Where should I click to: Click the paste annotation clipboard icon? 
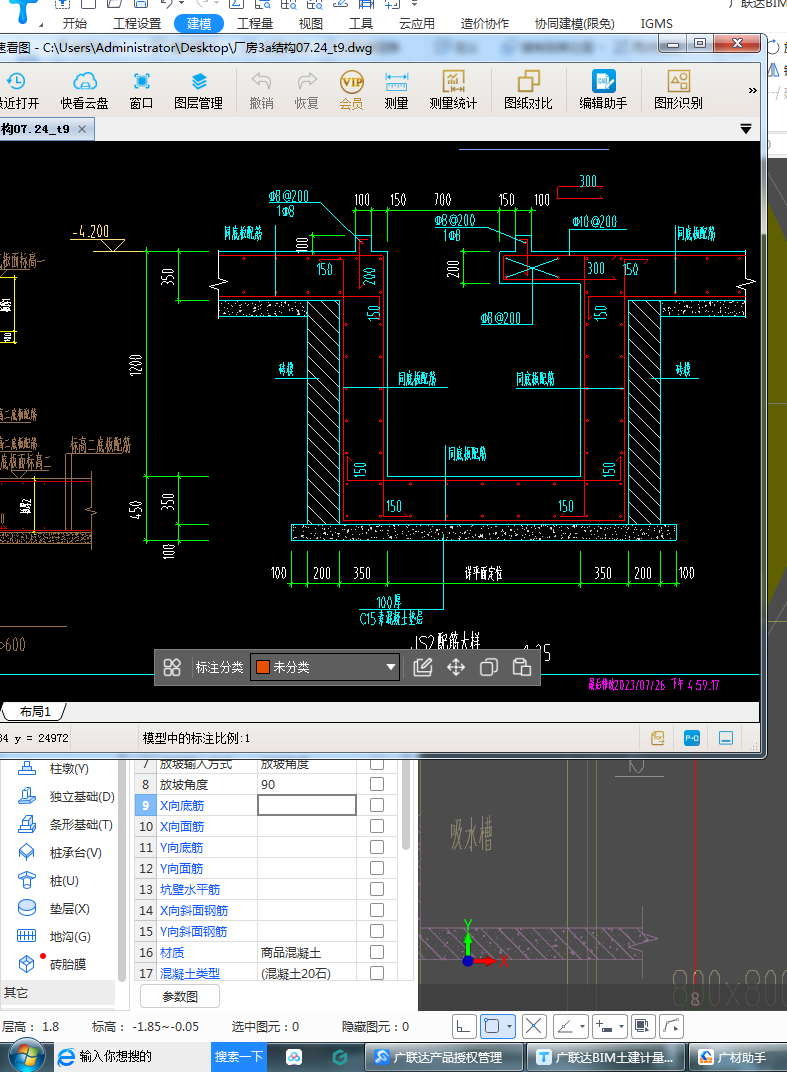(x=522, y=667)
